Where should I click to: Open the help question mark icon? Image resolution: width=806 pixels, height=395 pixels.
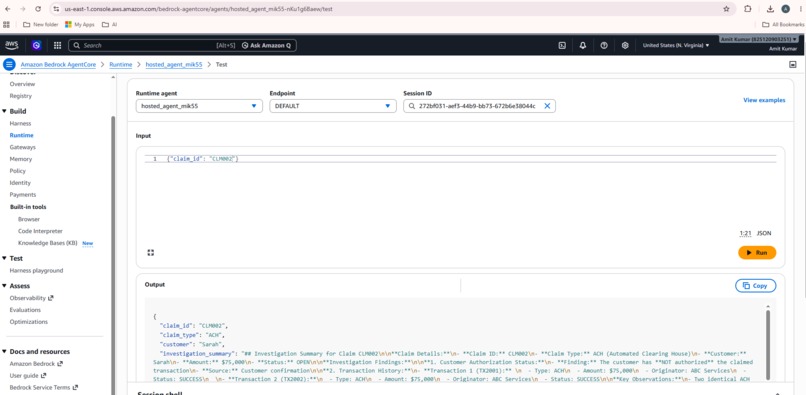(604, 45)
